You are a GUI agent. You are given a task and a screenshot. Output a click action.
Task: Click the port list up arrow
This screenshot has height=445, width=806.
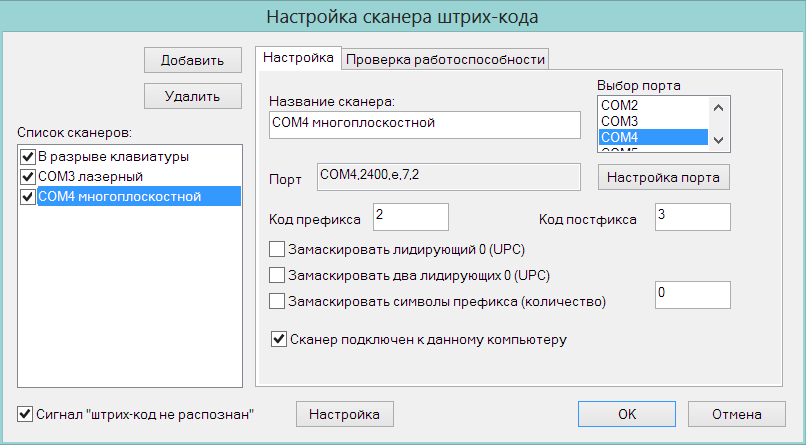point(719,107)
